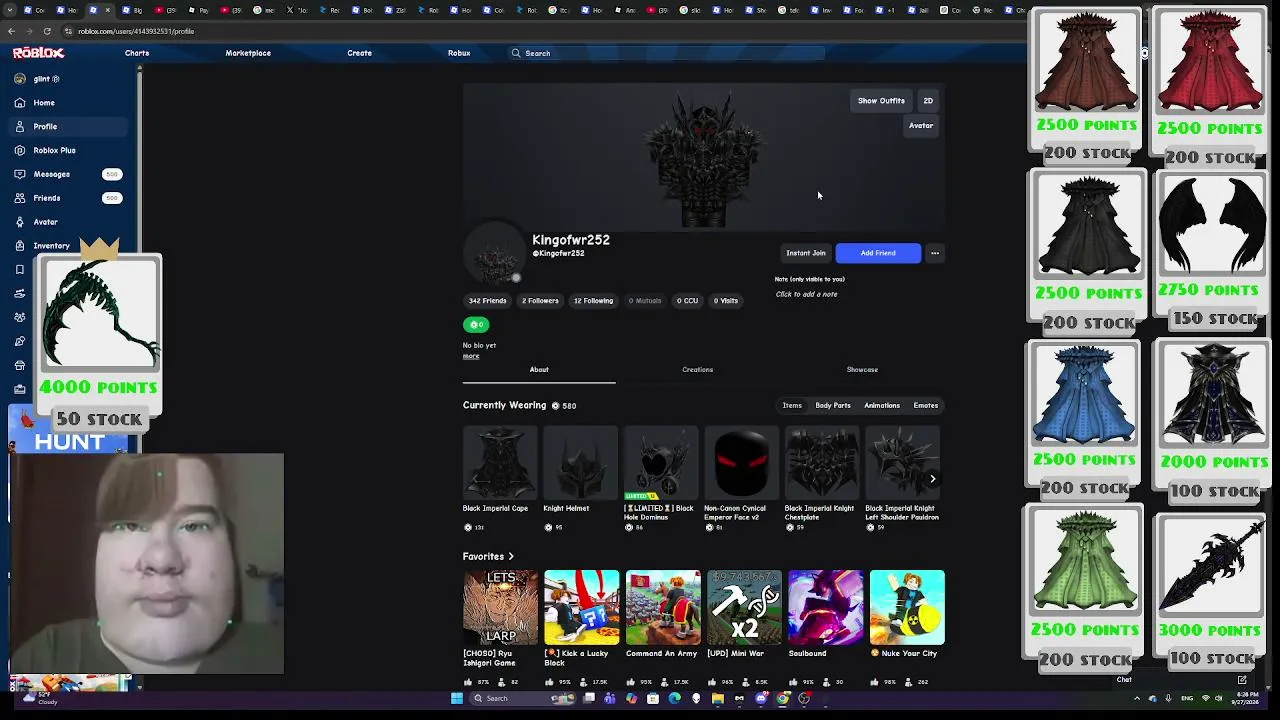The width and height of the screenshot is (1280, 720).
Task: Open the Black Imperial Cape item
Action: pyautogui.click(x=500, y=478)
